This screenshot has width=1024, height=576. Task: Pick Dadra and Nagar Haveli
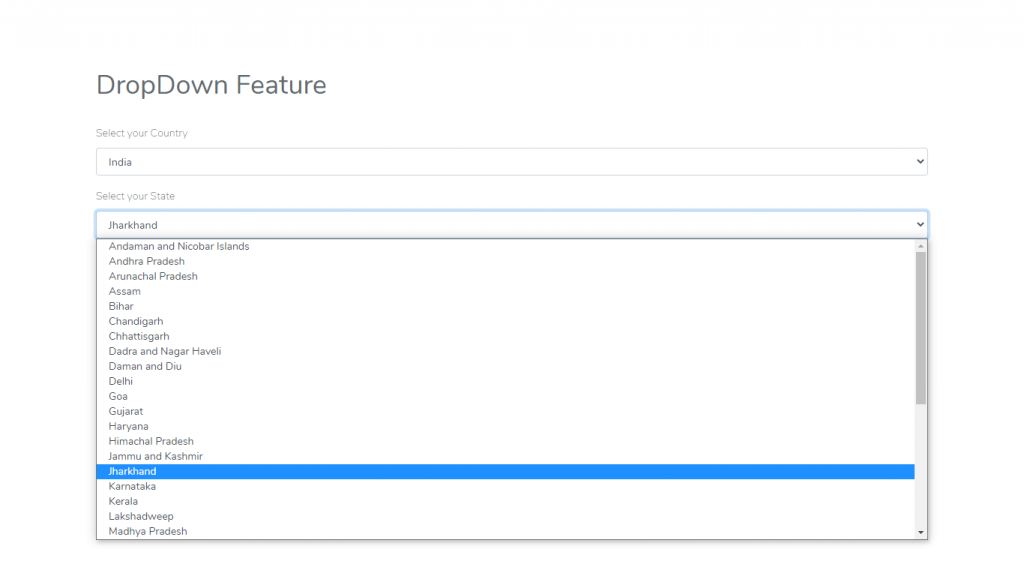coord(165,351)
